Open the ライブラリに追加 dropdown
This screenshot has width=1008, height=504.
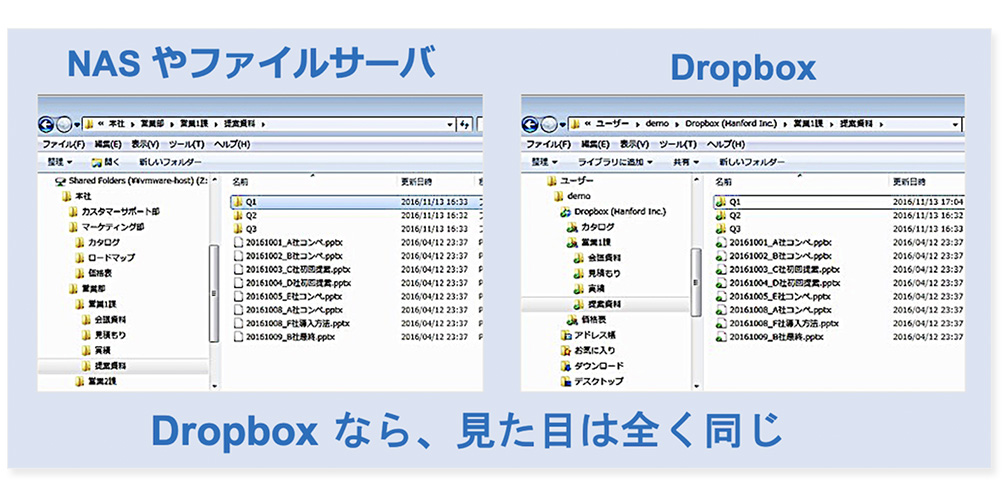pos(615,162)
